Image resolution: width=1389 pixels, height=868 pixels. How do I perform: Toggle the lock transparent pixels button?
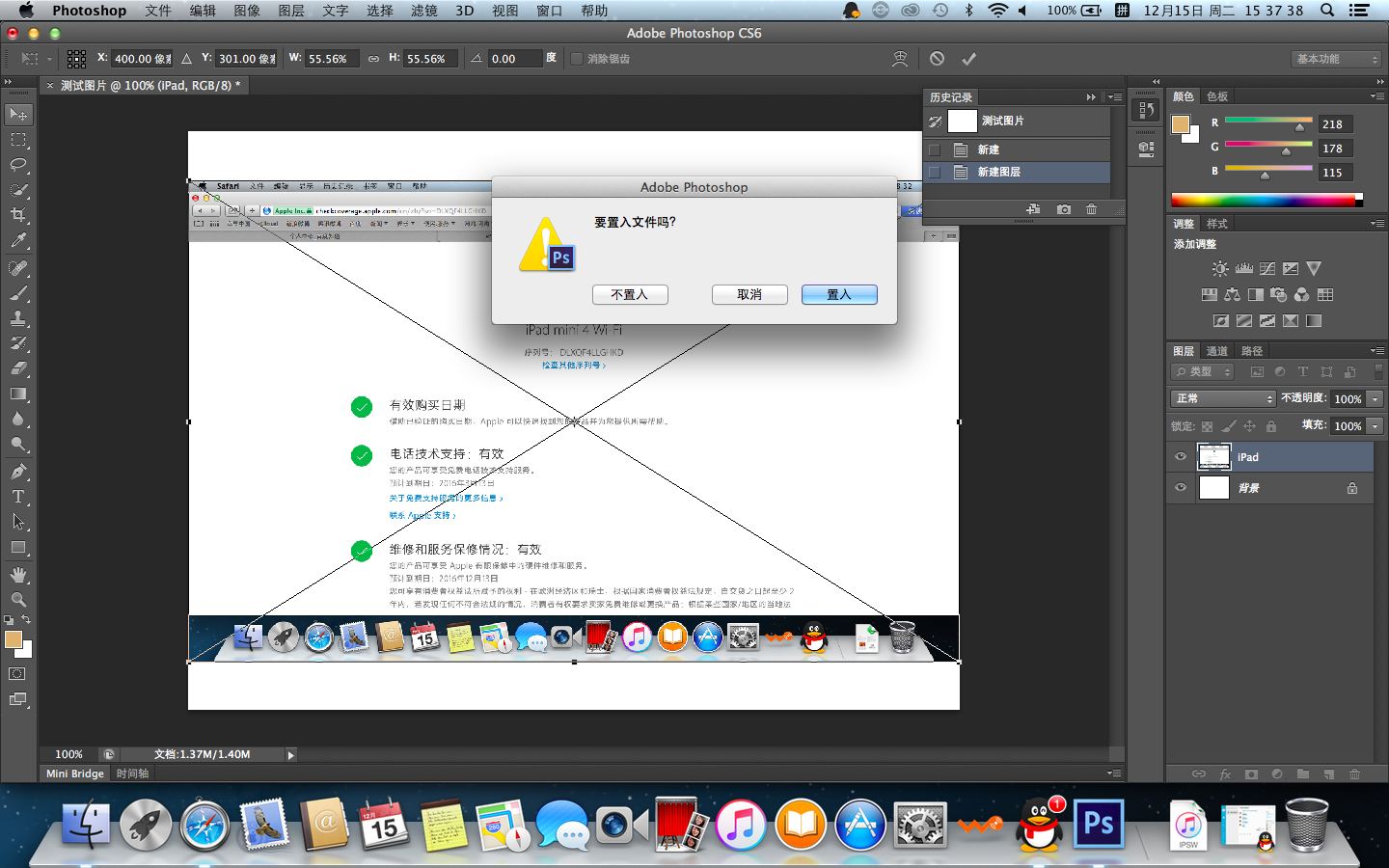coord(1207,426)
